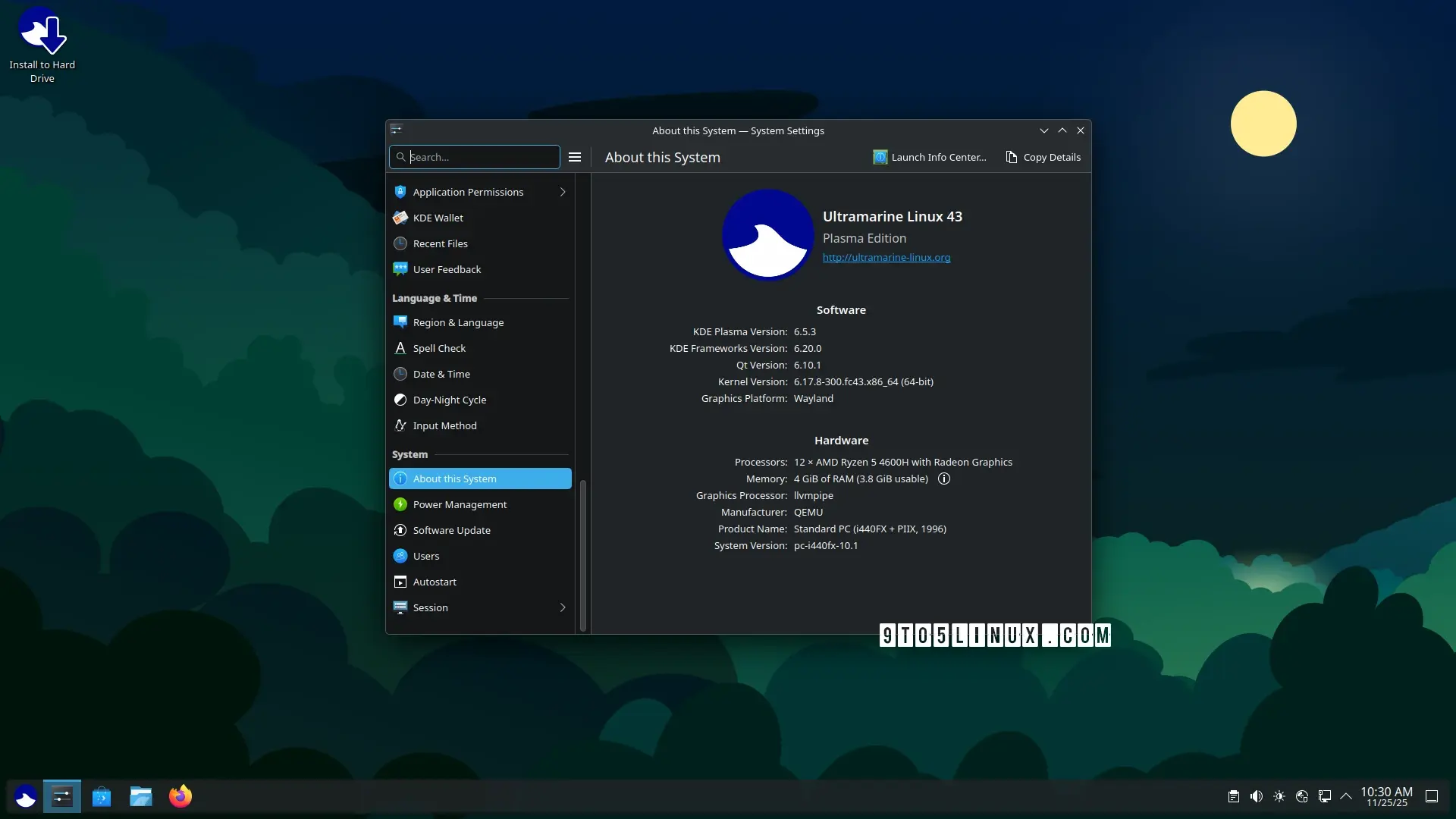The width and height of the screenshot is (1456, 819).
Task: Select Power Management in sidebar
Action: 460,504
